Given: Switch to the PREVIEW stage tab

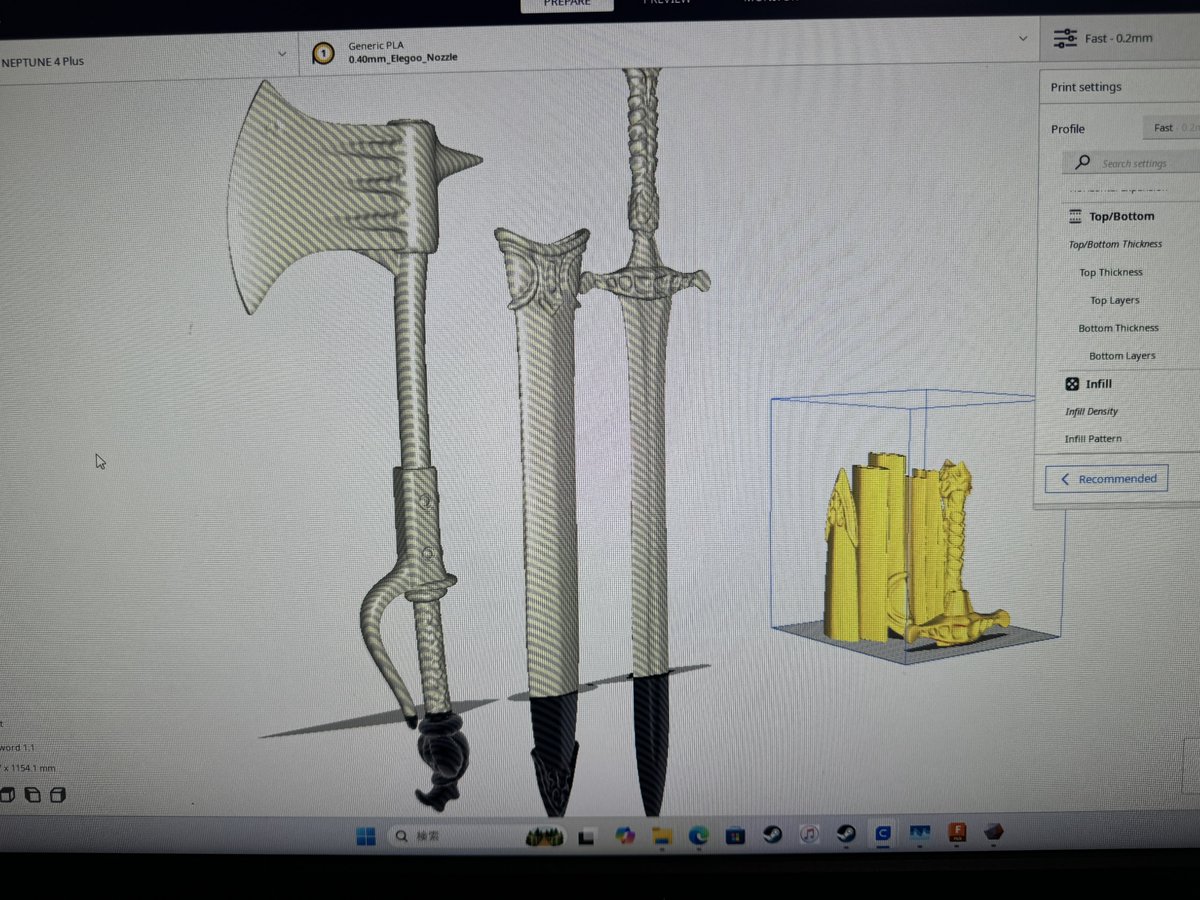Looking at the screenshot, I should [667, 3].
